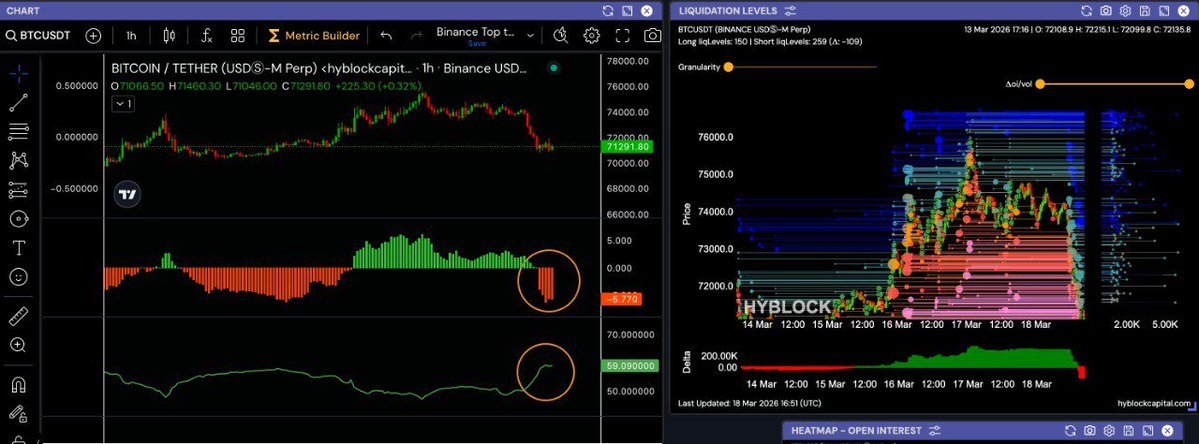Open the 1h timeframe selector
Viewport: 1199px width, 444px height.
(131, 35)
